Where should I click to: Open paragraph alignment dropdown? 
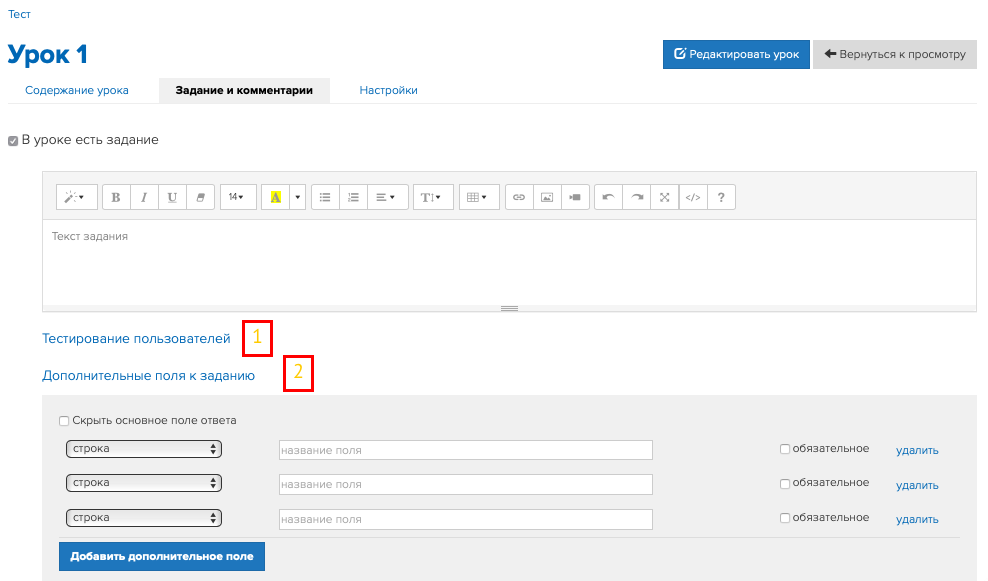pyautogui.click(x=388, y=197)
